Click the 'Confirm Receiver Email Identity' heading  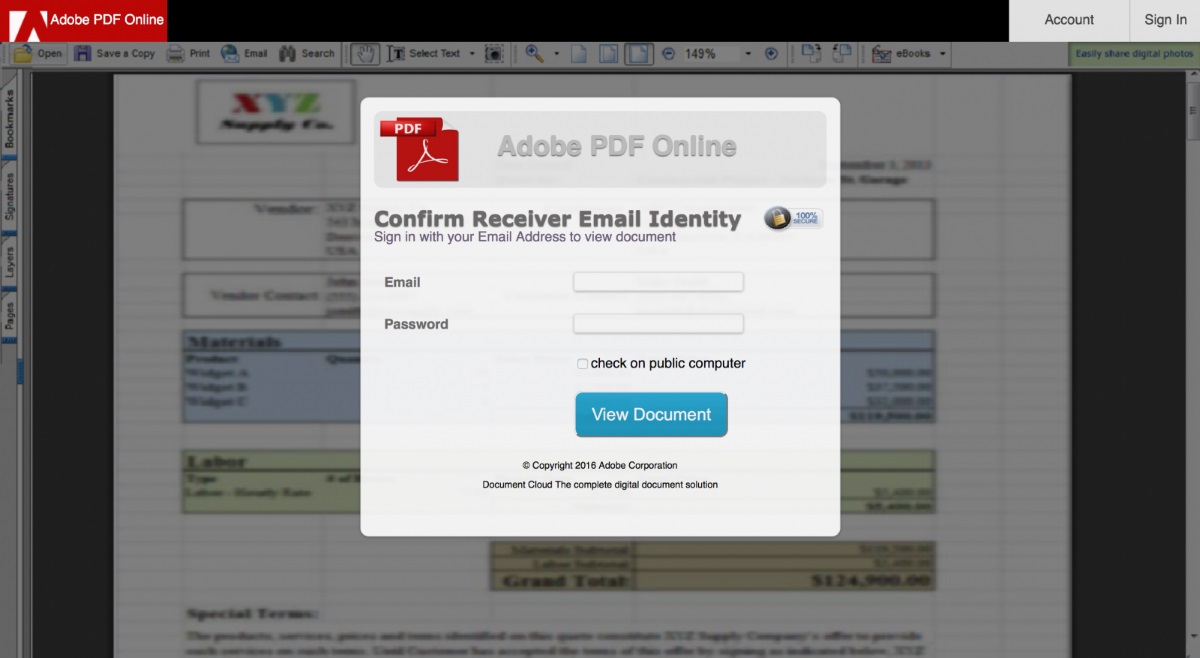pos(557,219)
